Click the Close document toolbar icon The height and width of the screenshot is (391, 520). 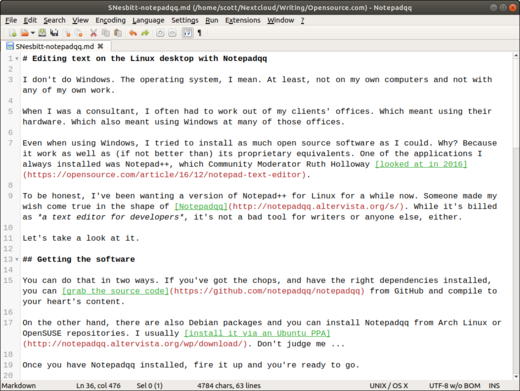point(67,33)
